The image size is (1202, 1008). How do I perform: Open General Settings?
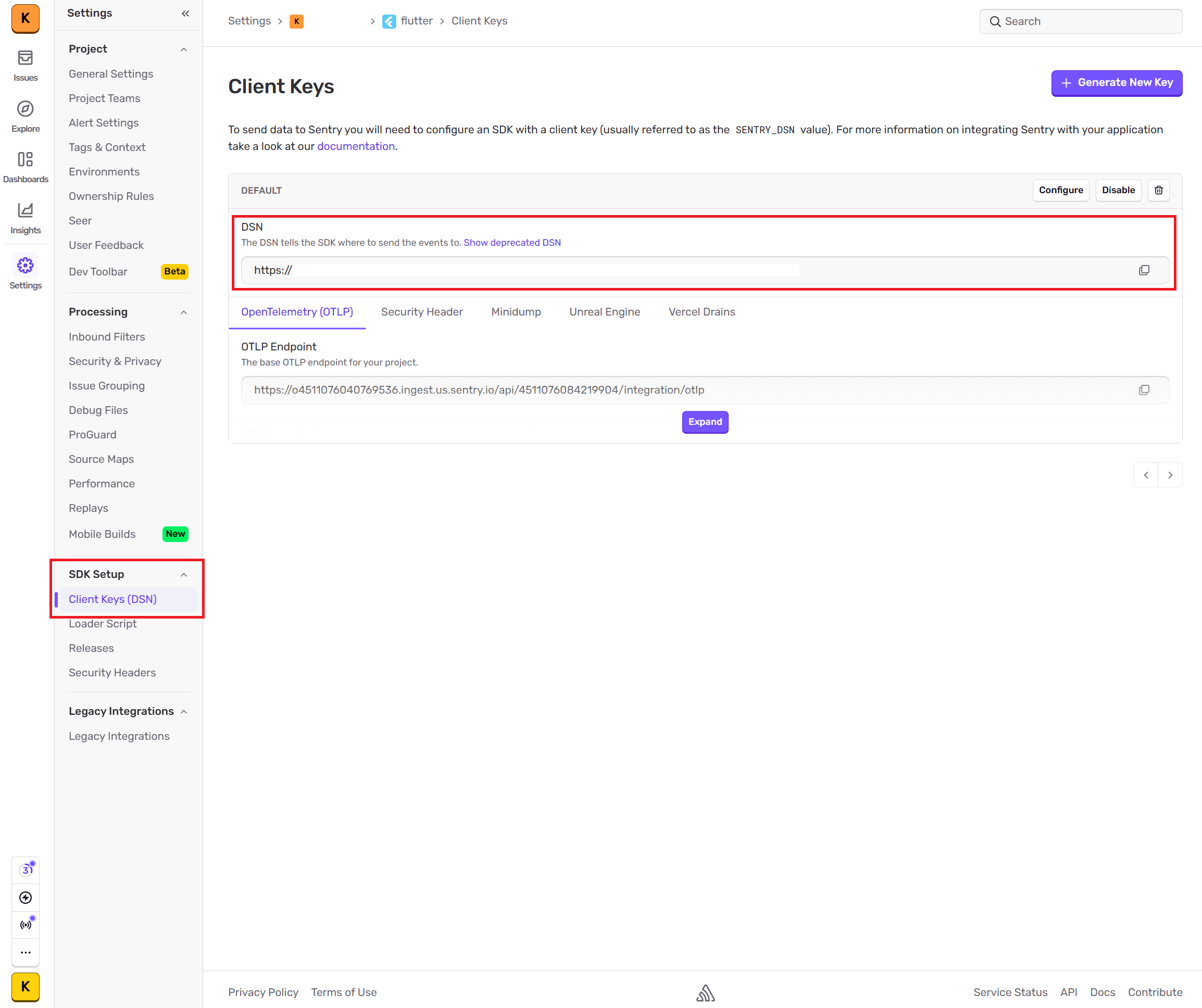click(111, 74)
